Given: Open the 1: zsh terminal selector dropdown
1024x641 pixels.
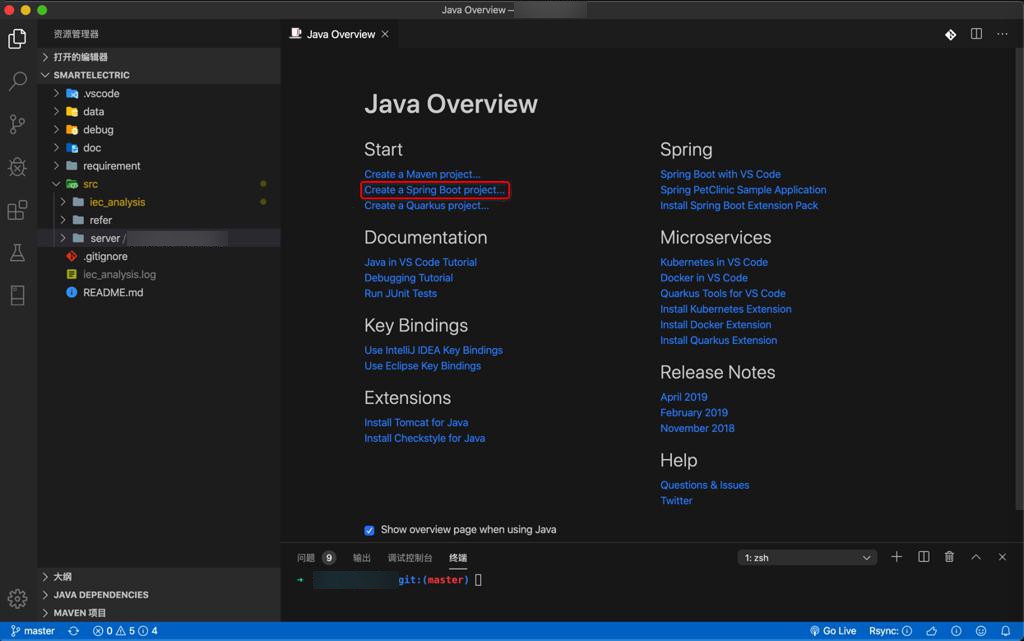Looking at the screenshot, I should point(807,558).
